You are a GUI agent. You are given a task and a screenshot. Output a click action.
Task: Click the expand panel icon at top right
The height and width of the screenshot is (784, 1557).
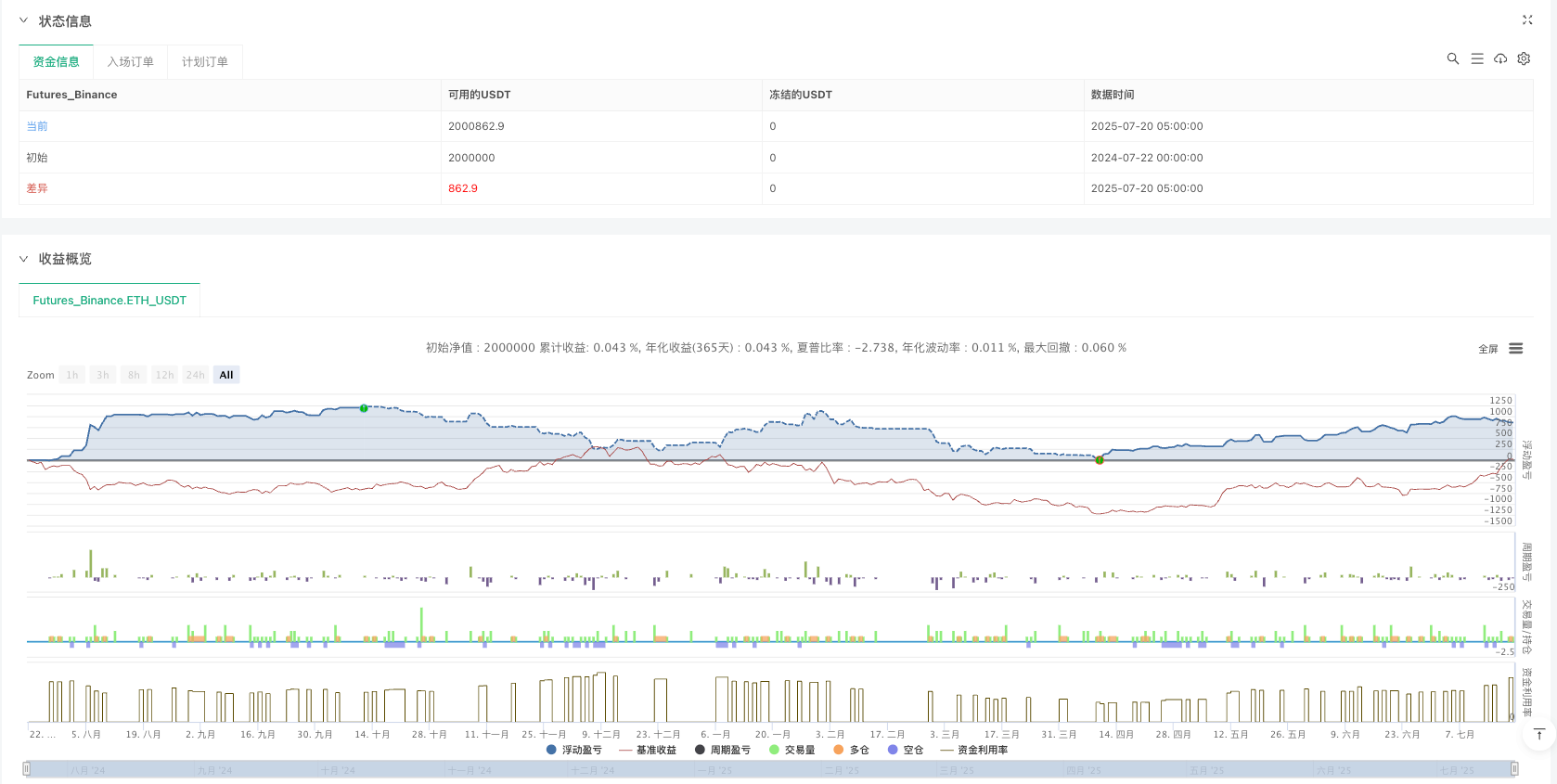[x=1527, y=19]
